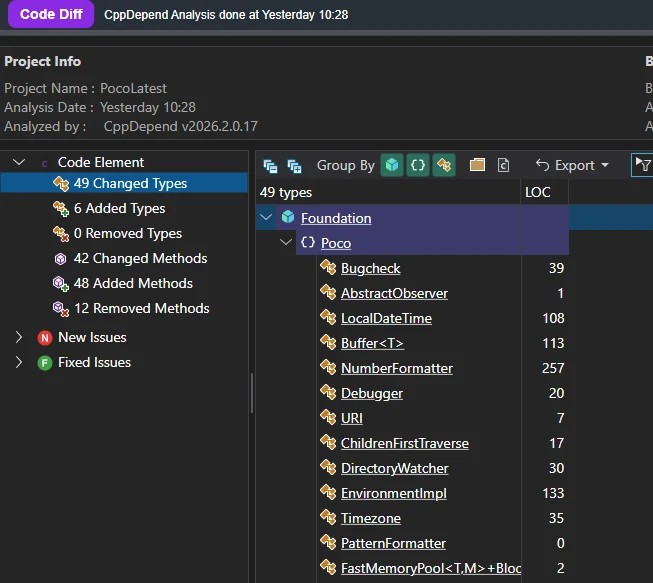Viewport: 653px width, 583px height.
Task: Open the EnvironmentImpl type link
Action: (394, 493)
